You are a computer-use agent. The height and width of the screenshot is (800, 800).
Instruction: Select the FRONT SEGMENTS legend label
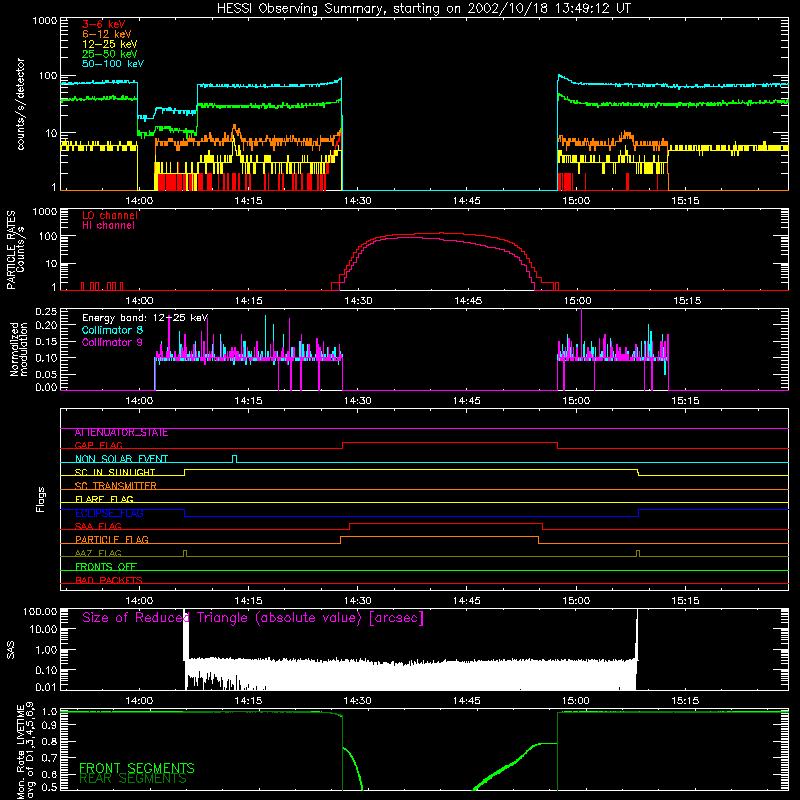point(137,768)
